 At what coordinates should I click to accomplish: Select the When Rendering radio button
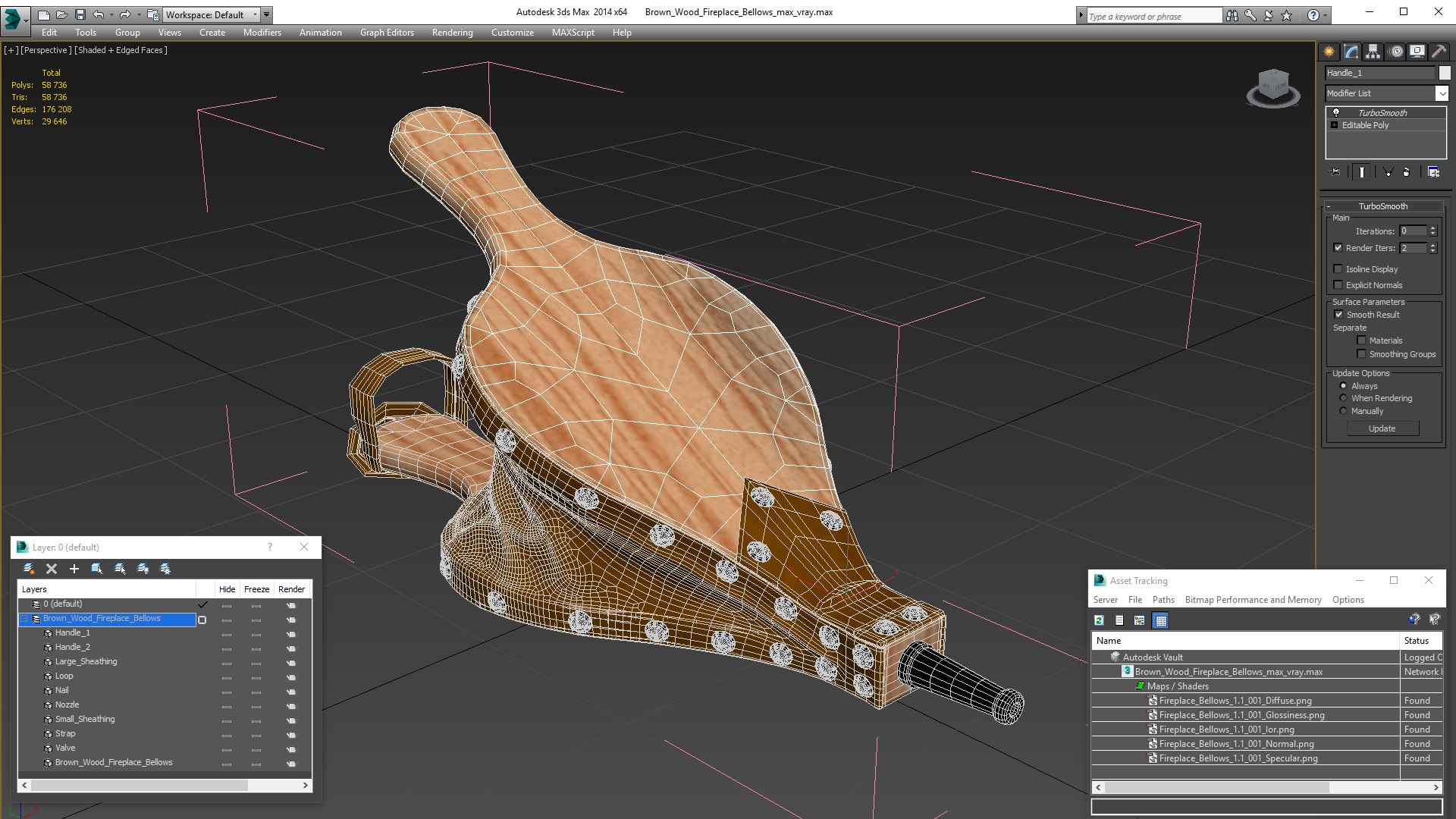tap(1344, 398)
